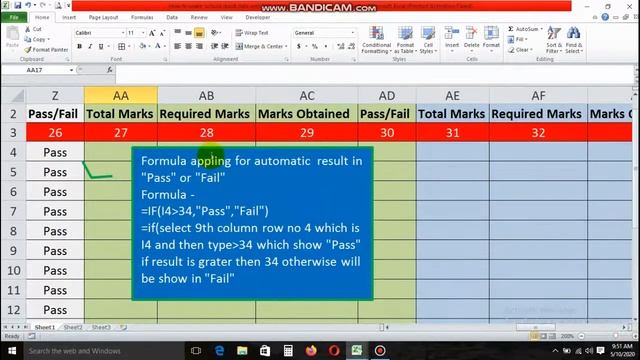The image size is (640, 360).
Task: Toggle Bold formatting
Action: pyautogui.click(x=80, y=47)
